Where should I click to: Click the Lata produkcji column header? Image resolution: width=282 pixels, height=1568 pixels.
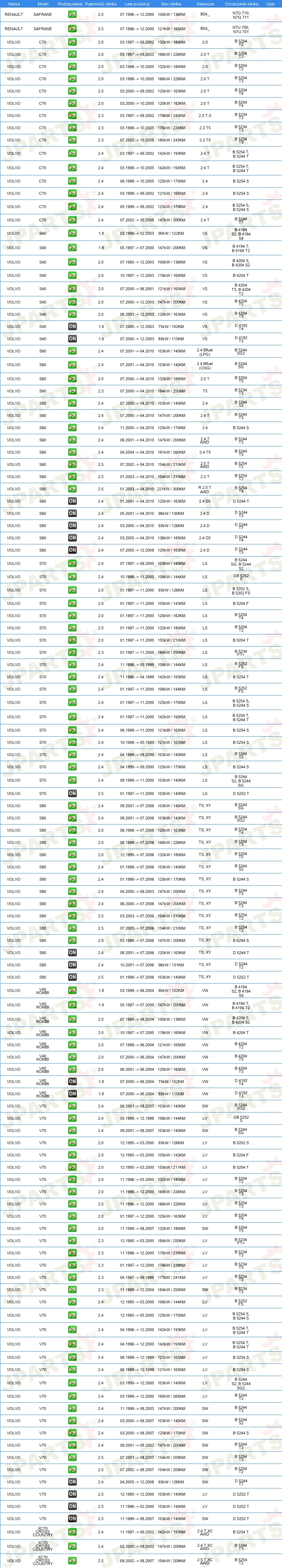pyautogui.click(x=137, y=4)
